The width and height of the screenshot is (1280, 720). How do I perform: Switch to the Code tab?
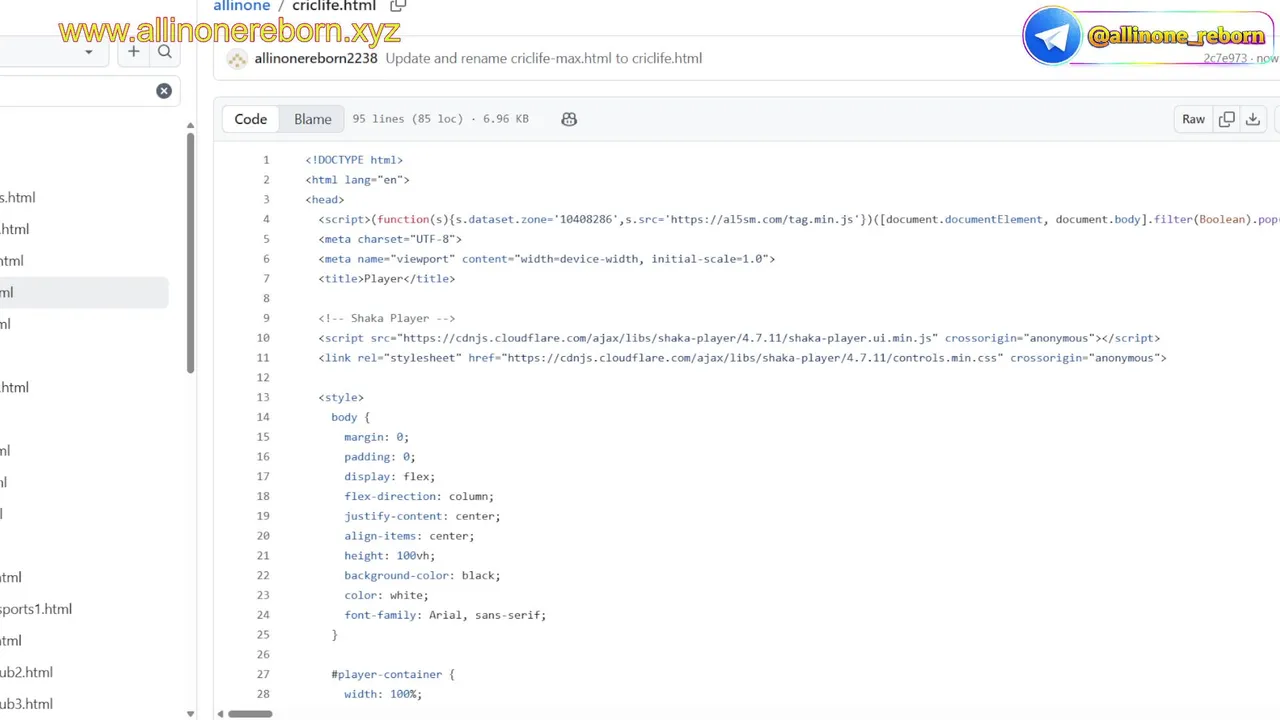251,119
